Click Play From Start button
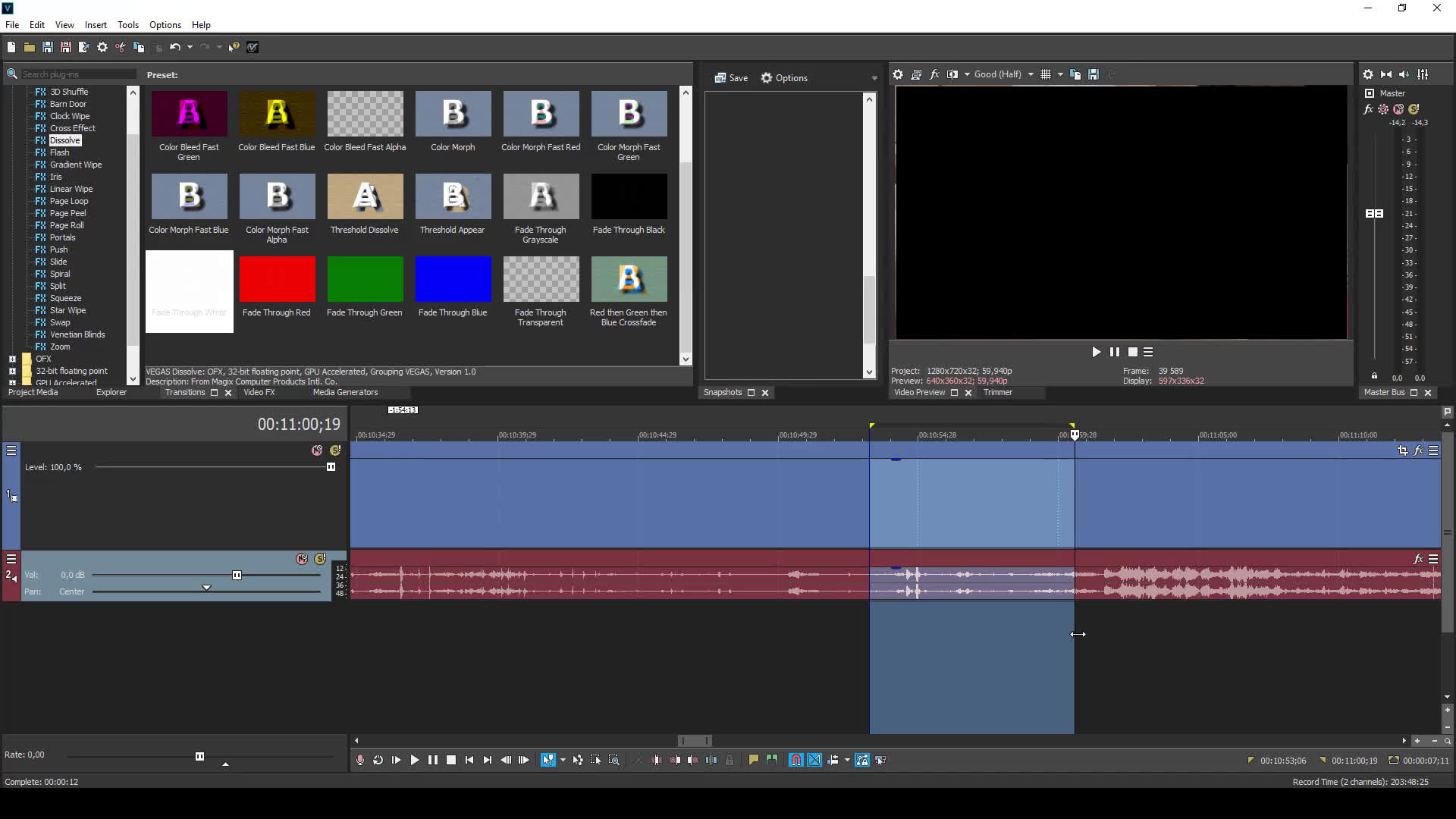1456x819 pixels. (x=397, y=760)
